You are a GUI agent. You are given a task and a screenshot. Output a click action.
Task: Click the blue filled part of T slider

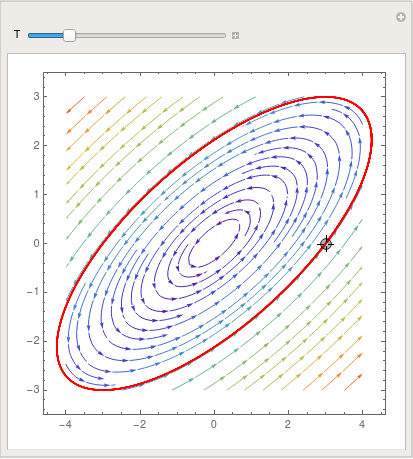tap(46, 35)
